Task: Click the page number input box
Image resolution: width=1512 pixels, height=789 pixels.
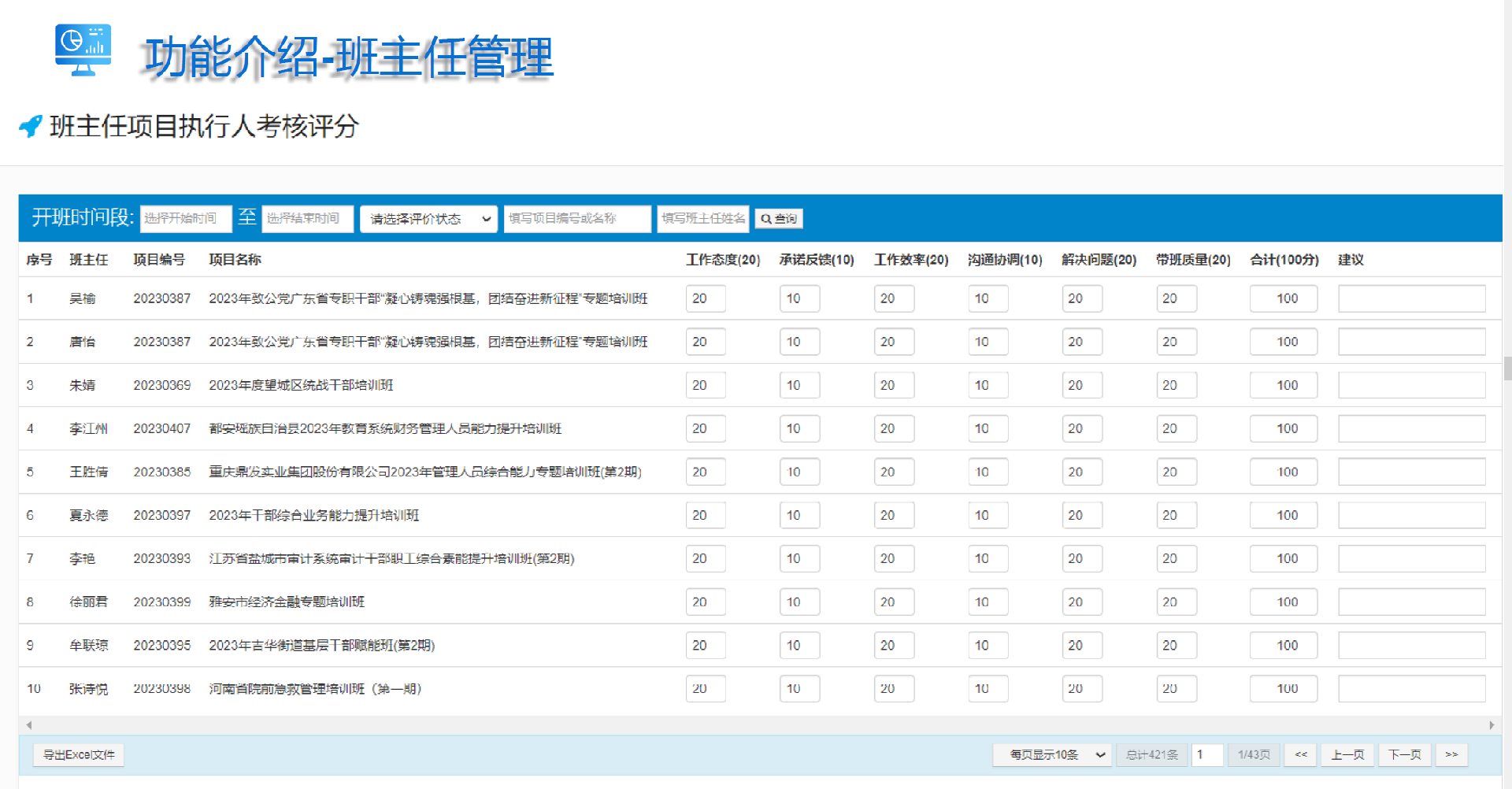Action: click(1206, 754)
